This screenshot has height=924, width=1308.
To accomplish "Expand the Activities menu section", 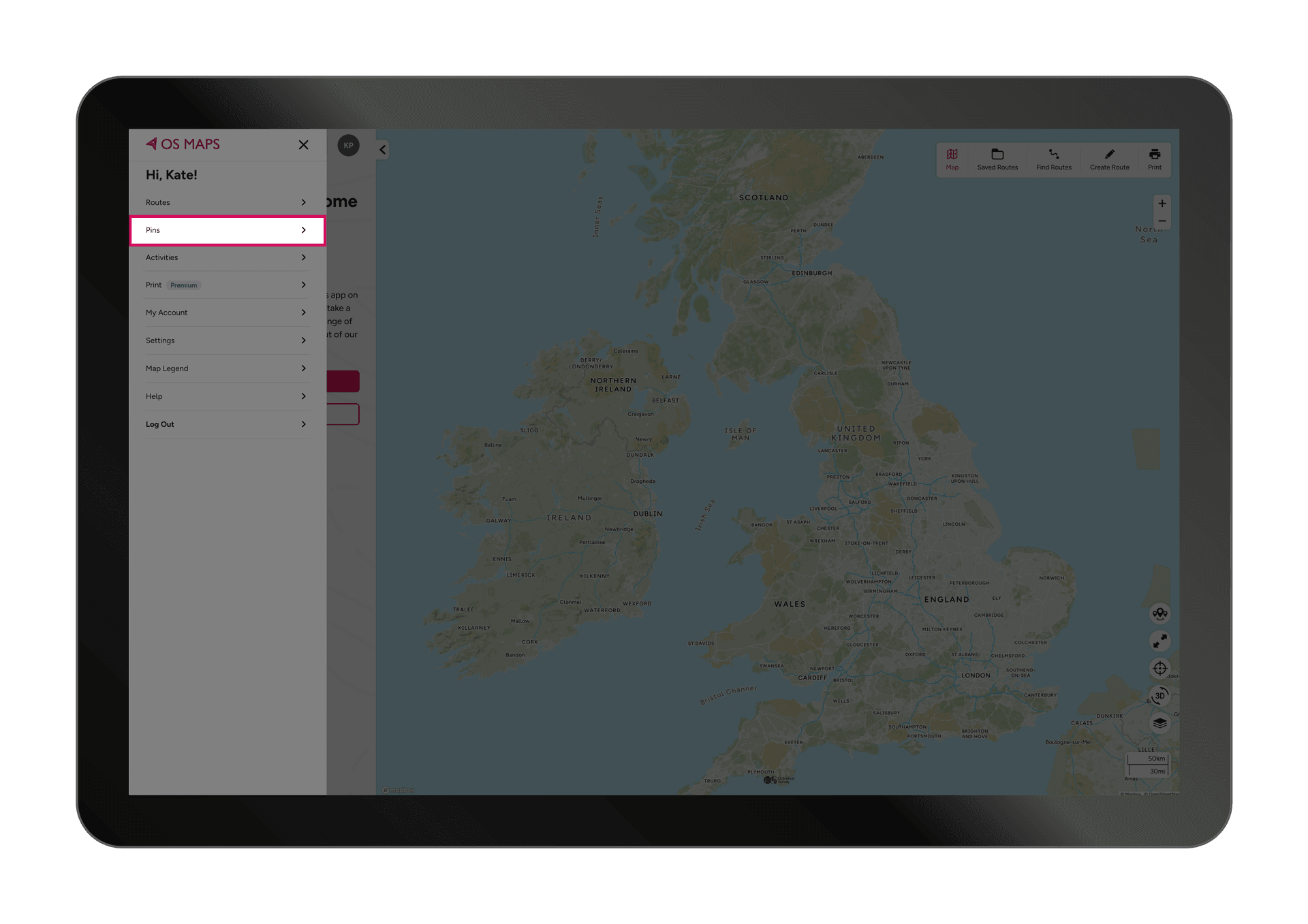I will 226,257.
